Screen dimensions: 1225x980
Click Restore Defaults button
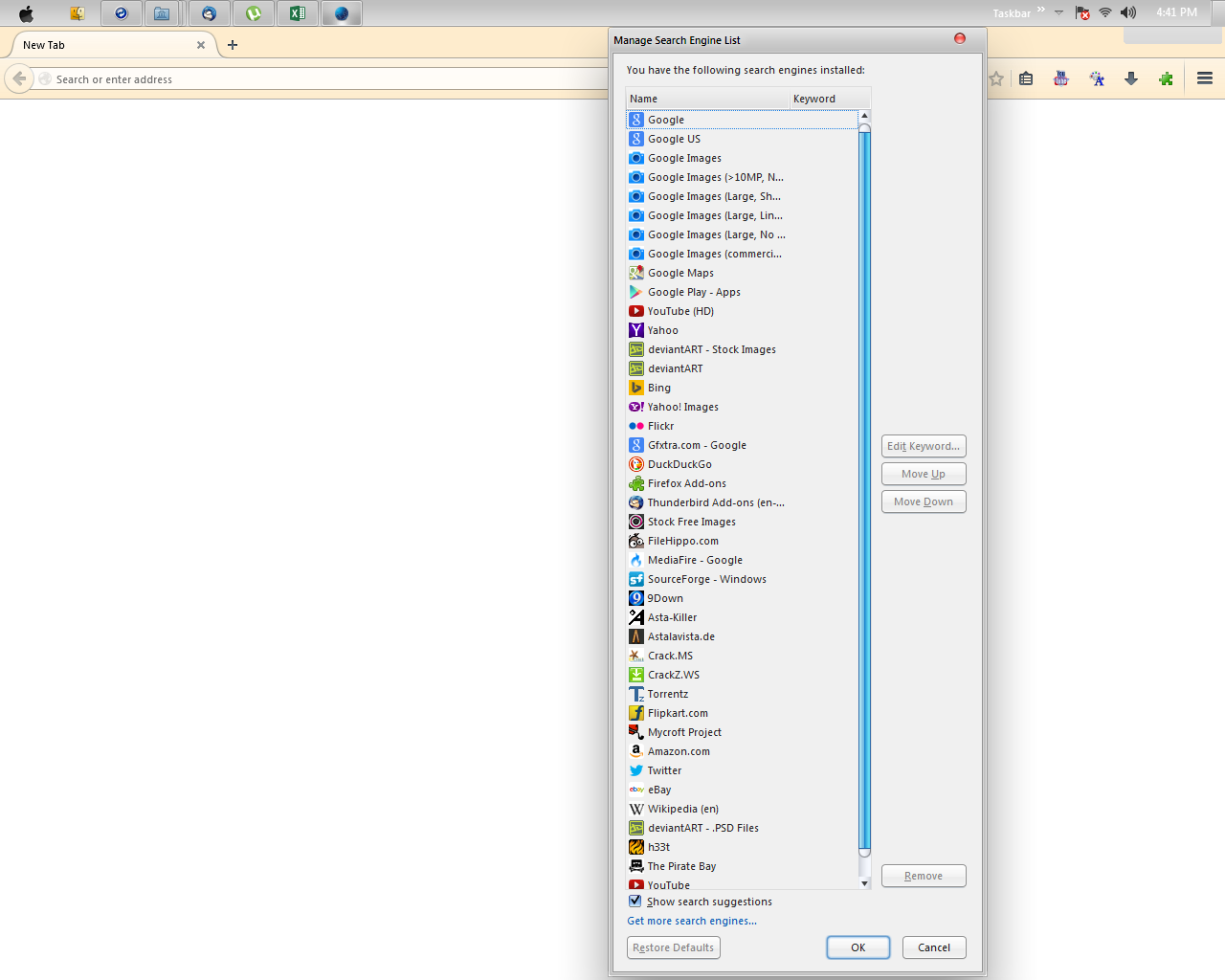point(674,947)
